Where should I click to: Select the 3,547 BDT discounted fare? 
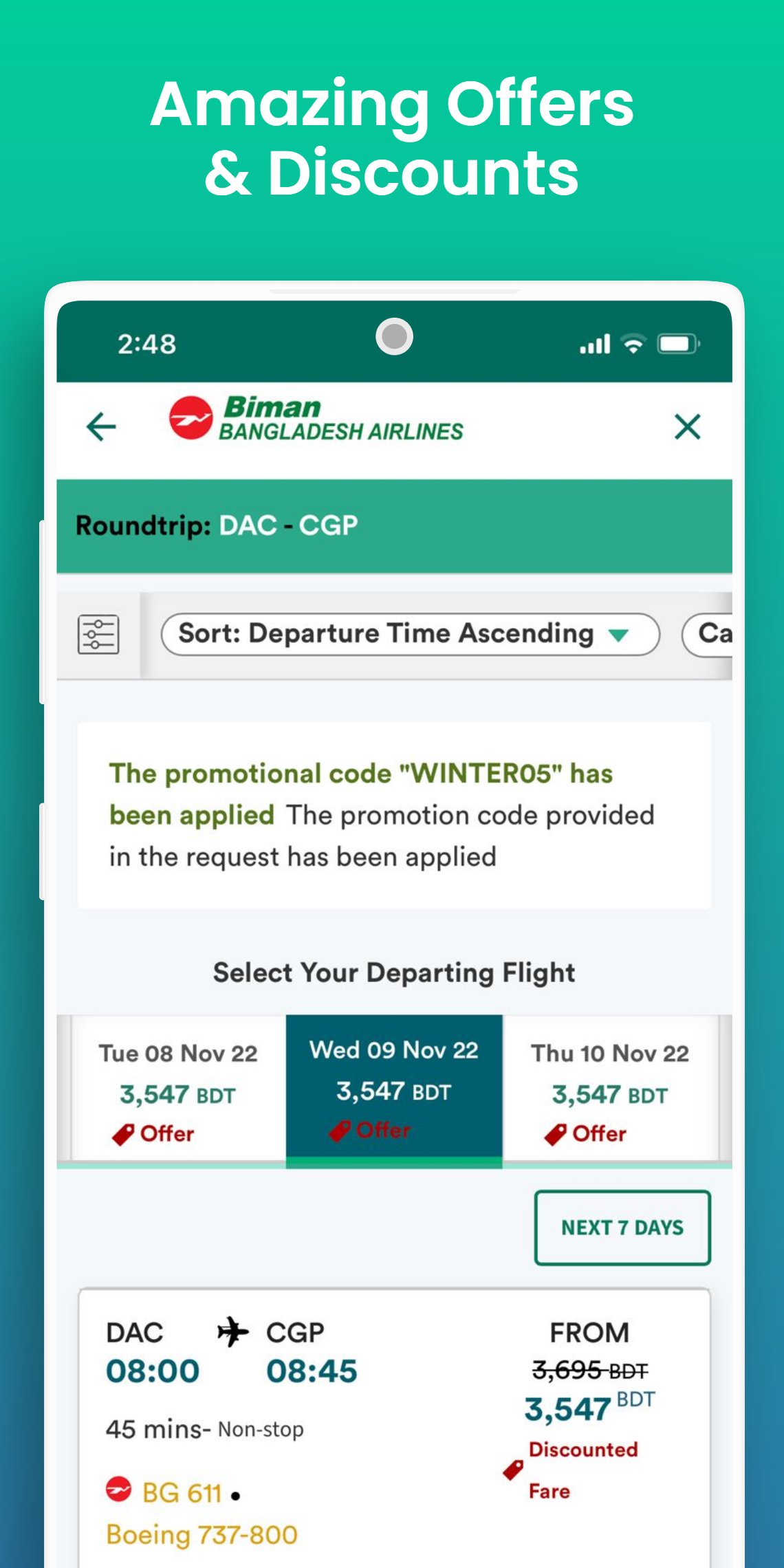pyautogui.click(x=568, y=1409)
